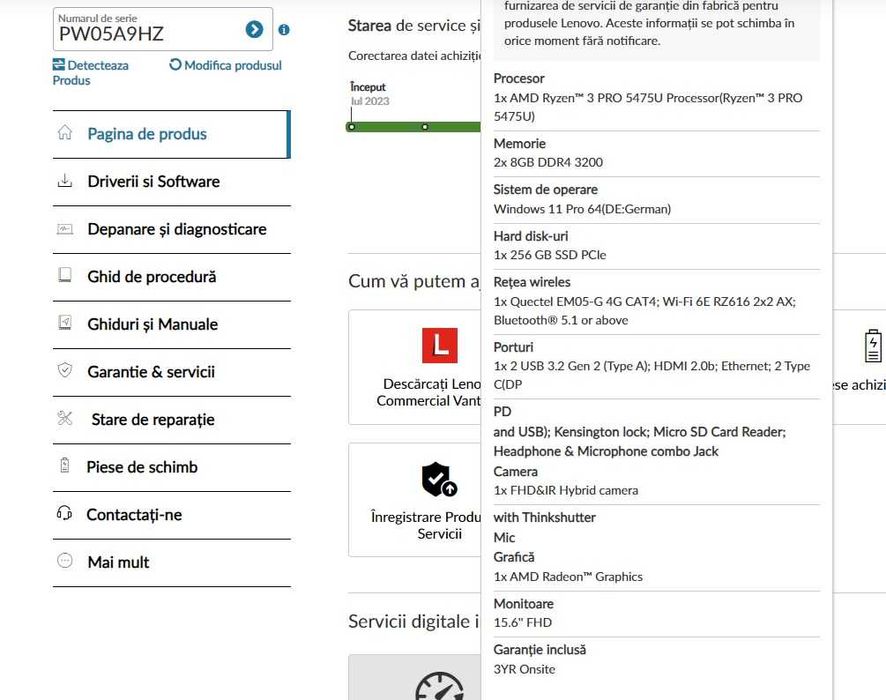Open Piese de schimb section

(142, 467)
